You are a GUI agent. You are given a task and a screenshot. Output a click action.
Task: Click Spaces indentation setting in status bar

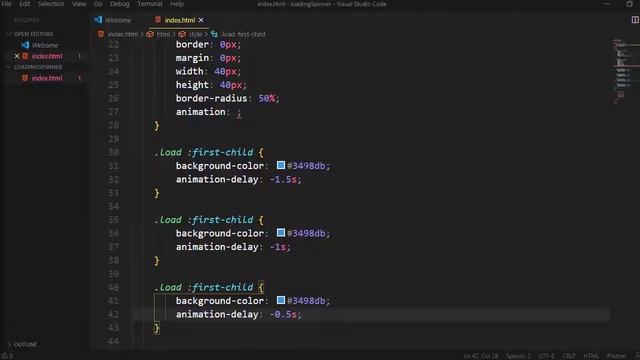(518, 356)
